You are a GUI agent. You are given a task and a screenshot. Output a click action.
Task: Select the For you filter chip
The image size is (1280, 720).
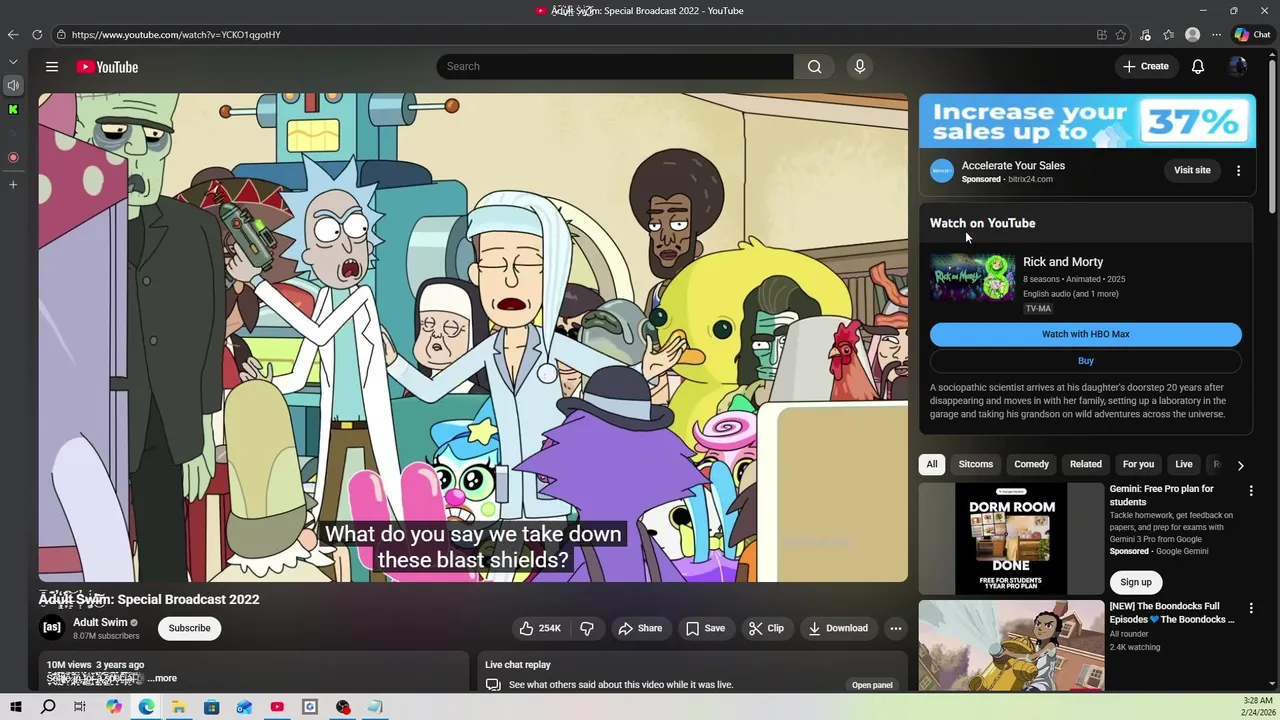tap(1138, 464)
